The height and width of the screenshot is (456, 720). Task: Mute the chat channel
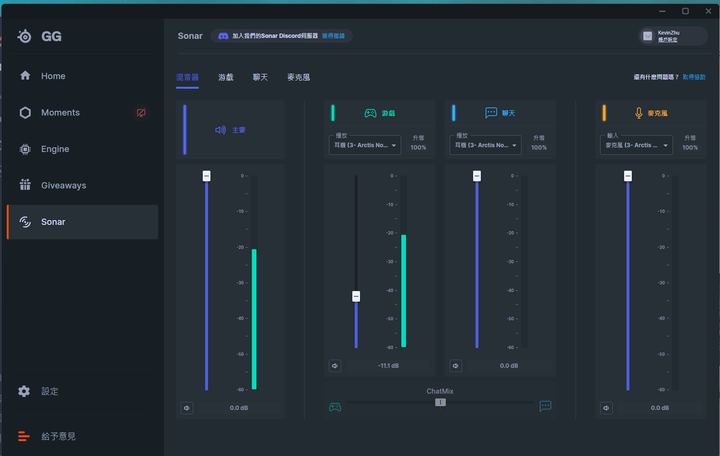pyautogui.click(x=456, y=366)
